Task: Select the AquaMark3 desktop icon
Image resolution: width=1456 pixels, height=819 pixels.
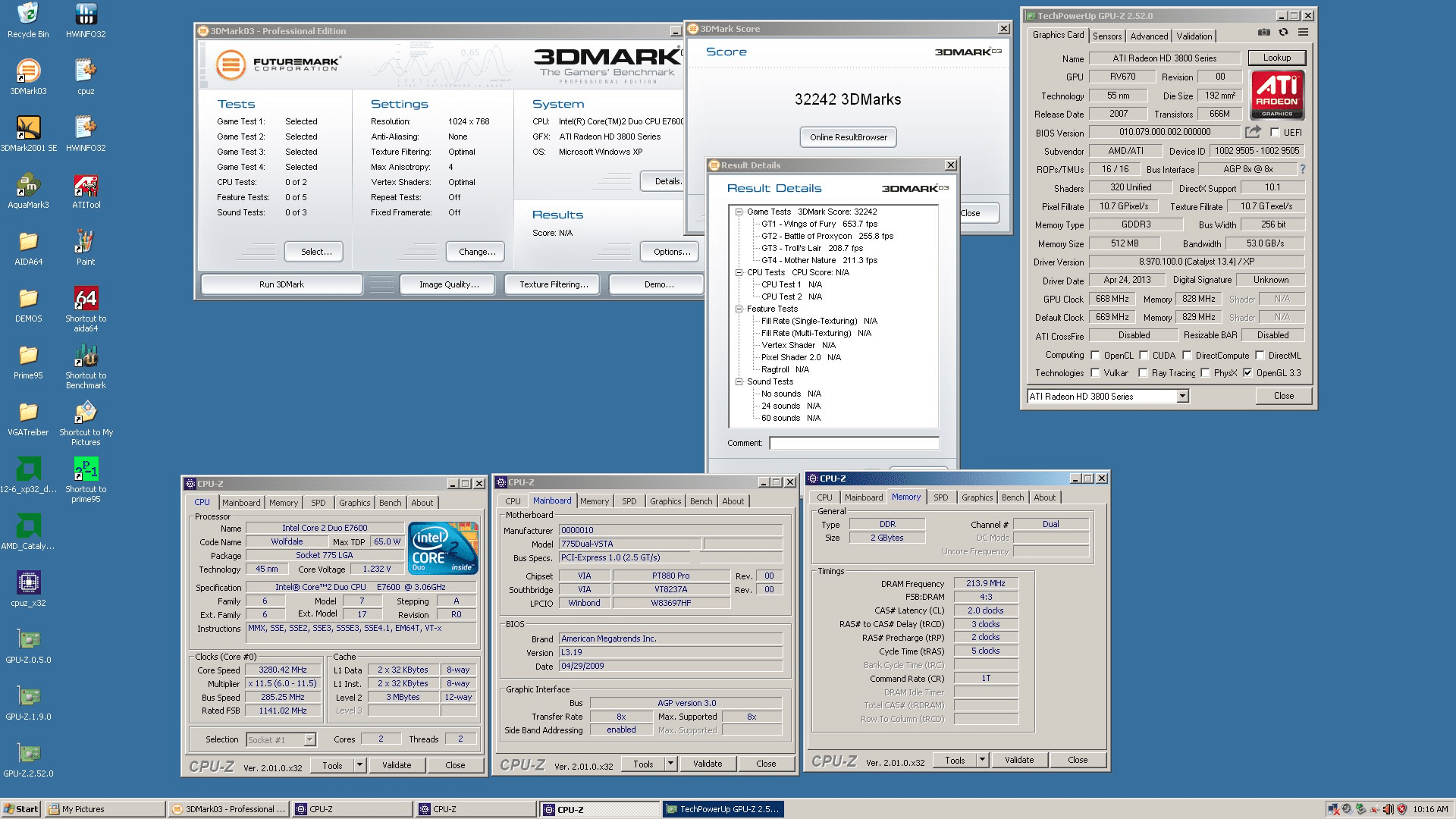Action: tap(28, 190)
